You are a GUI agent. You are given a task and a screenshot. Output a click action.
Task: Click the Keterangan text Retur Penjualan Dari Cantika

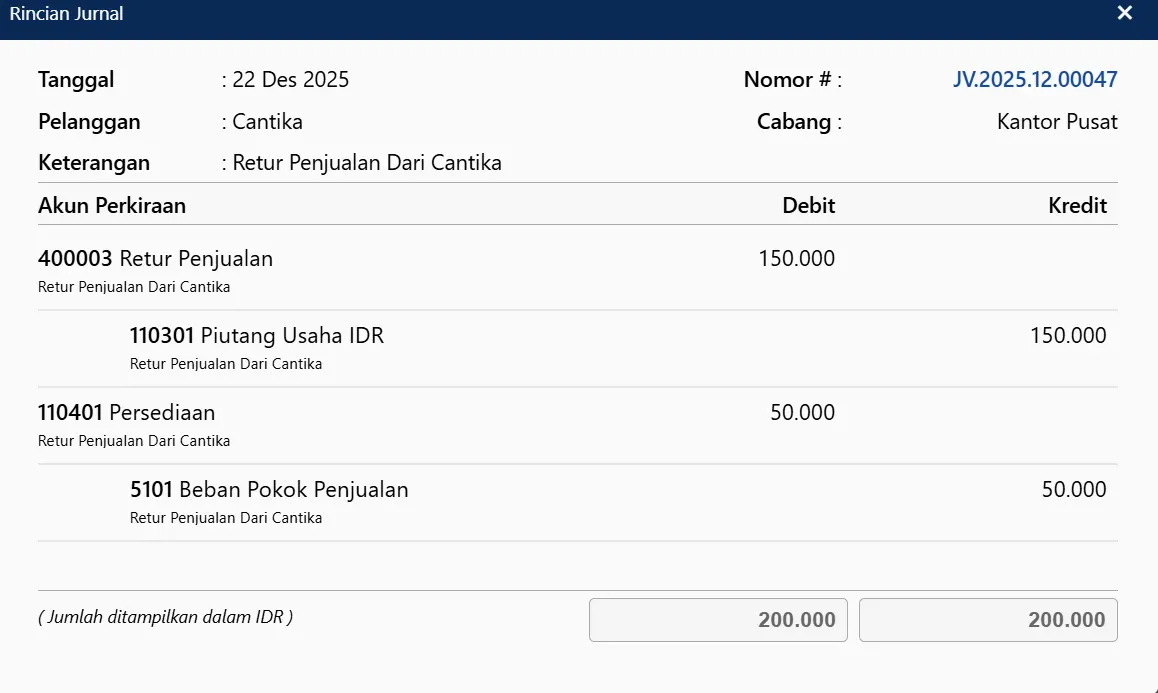(x=365, y=162)
